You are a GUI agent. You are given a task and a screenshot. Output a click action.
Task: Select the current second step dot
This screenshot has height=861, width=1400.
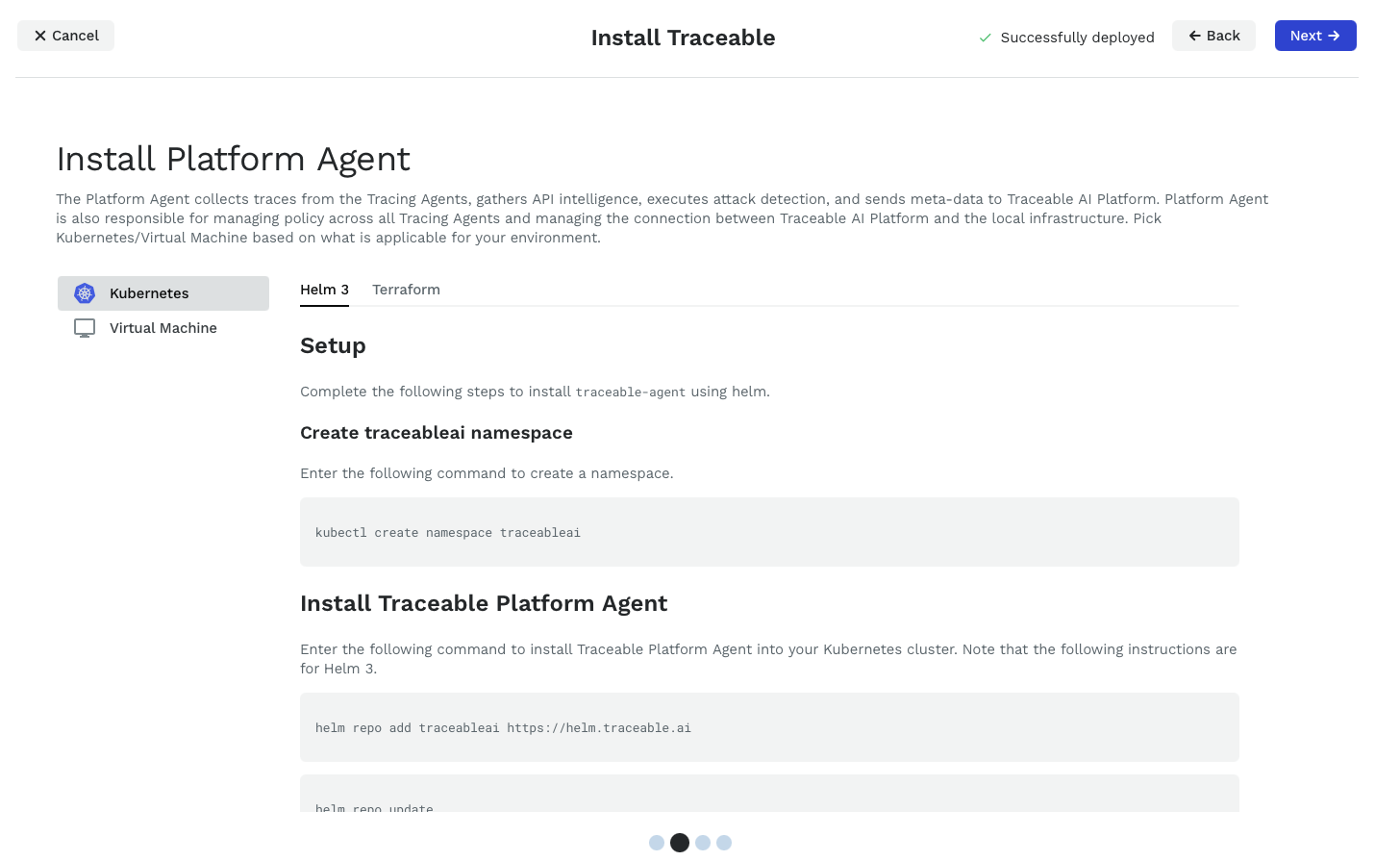(x=680, y=843)
